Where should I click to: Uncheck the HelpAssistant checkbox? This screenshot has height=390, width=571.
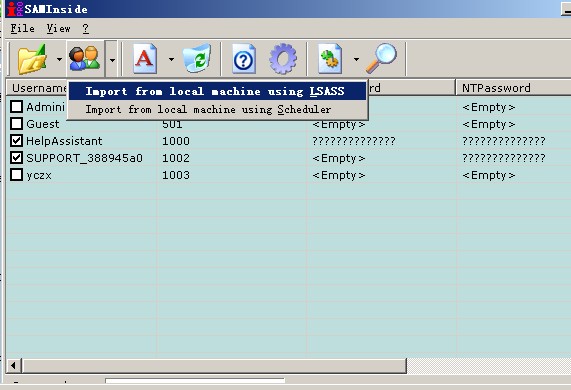click(x=16, y=141)
